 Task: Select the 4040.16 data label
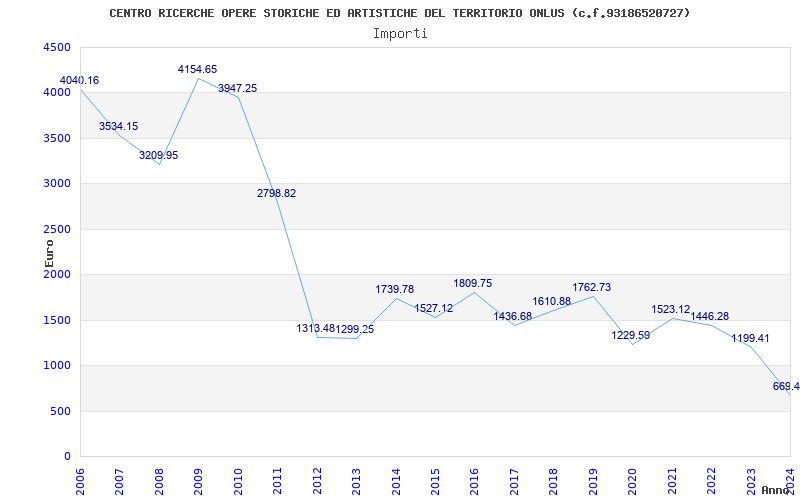(x=80, y=81)
